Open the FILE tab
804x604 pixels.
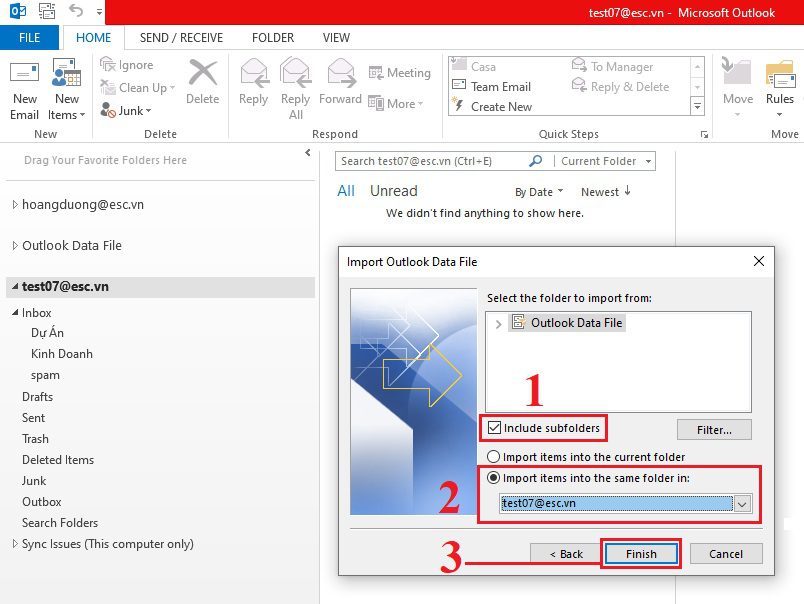29,37
